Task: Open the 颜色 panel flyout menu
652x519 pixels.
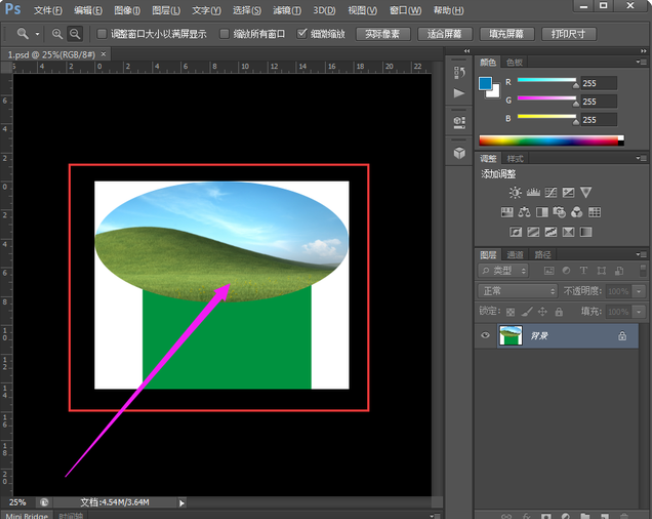Action: [x=641, y=62]
